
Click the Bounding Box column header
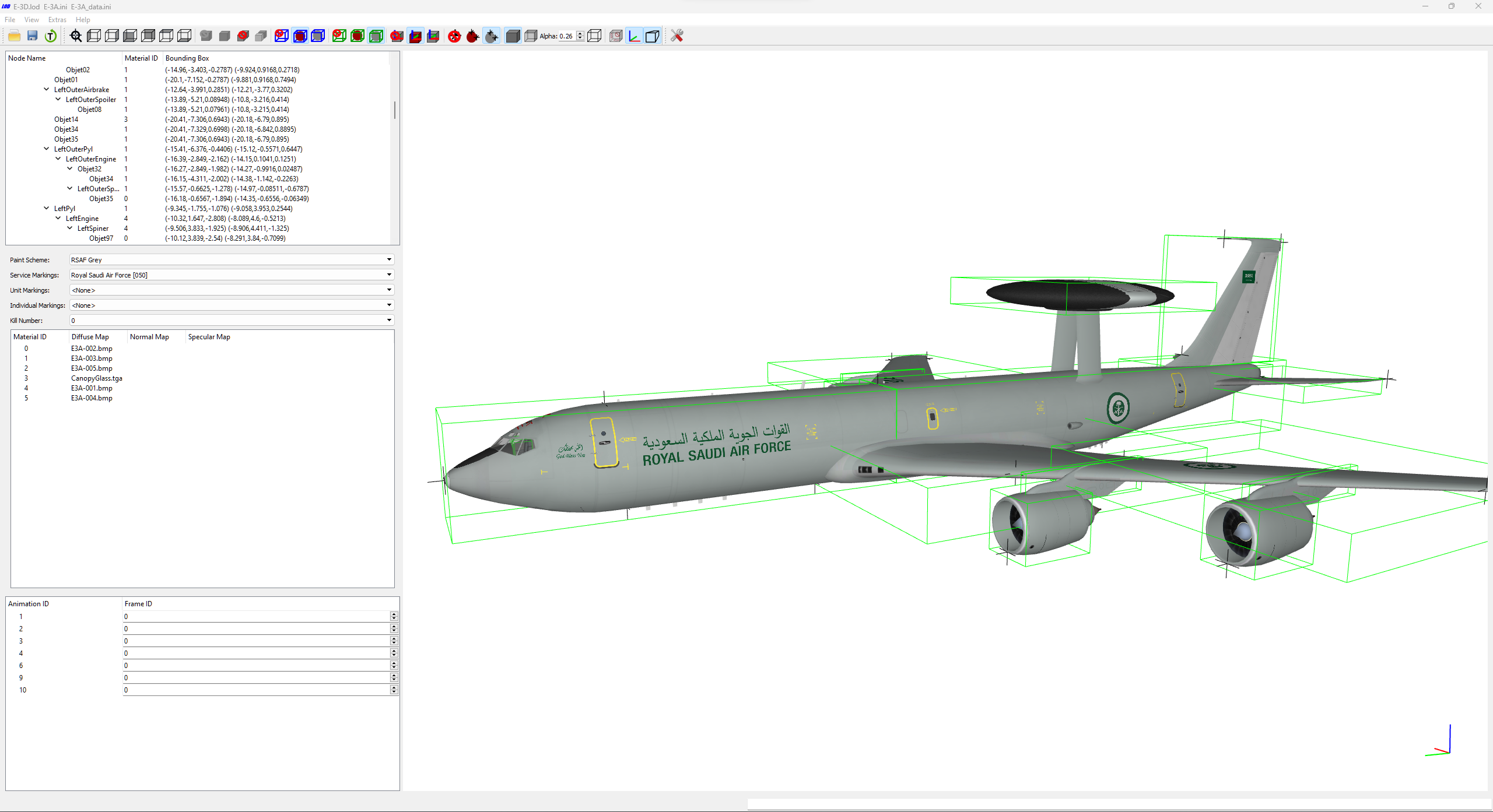[276, 58]
